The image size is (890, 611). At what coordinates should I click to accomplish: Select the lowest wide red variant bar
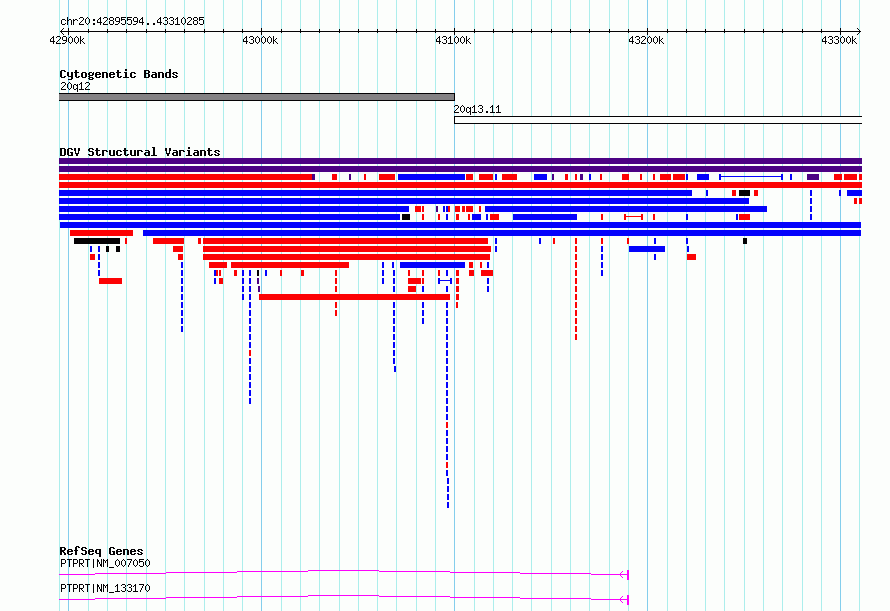point(354,297)
